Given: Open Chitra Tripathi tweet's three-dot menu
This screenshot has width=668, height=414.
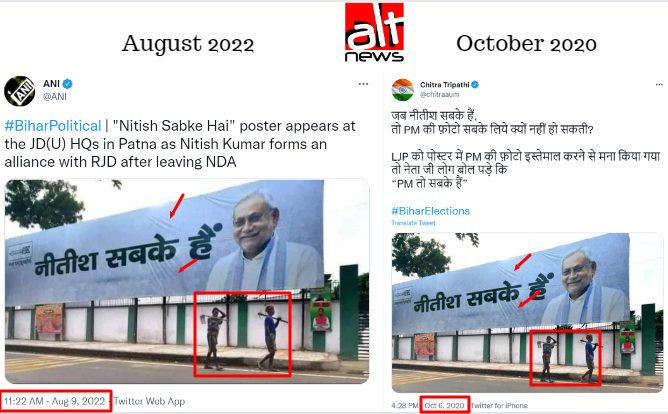Looking at the screenshot, I should tap(659, 84).
